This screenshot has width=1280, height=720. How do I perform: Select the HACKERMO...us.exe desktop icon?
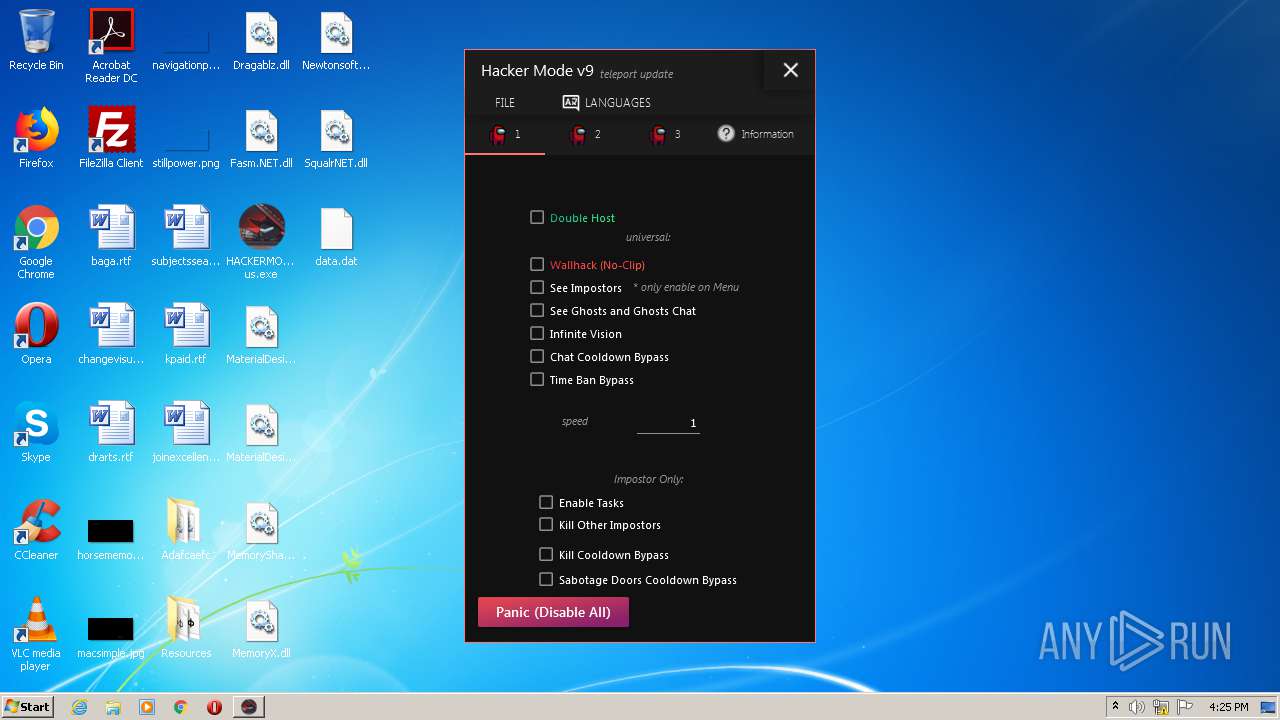(261, 242)
